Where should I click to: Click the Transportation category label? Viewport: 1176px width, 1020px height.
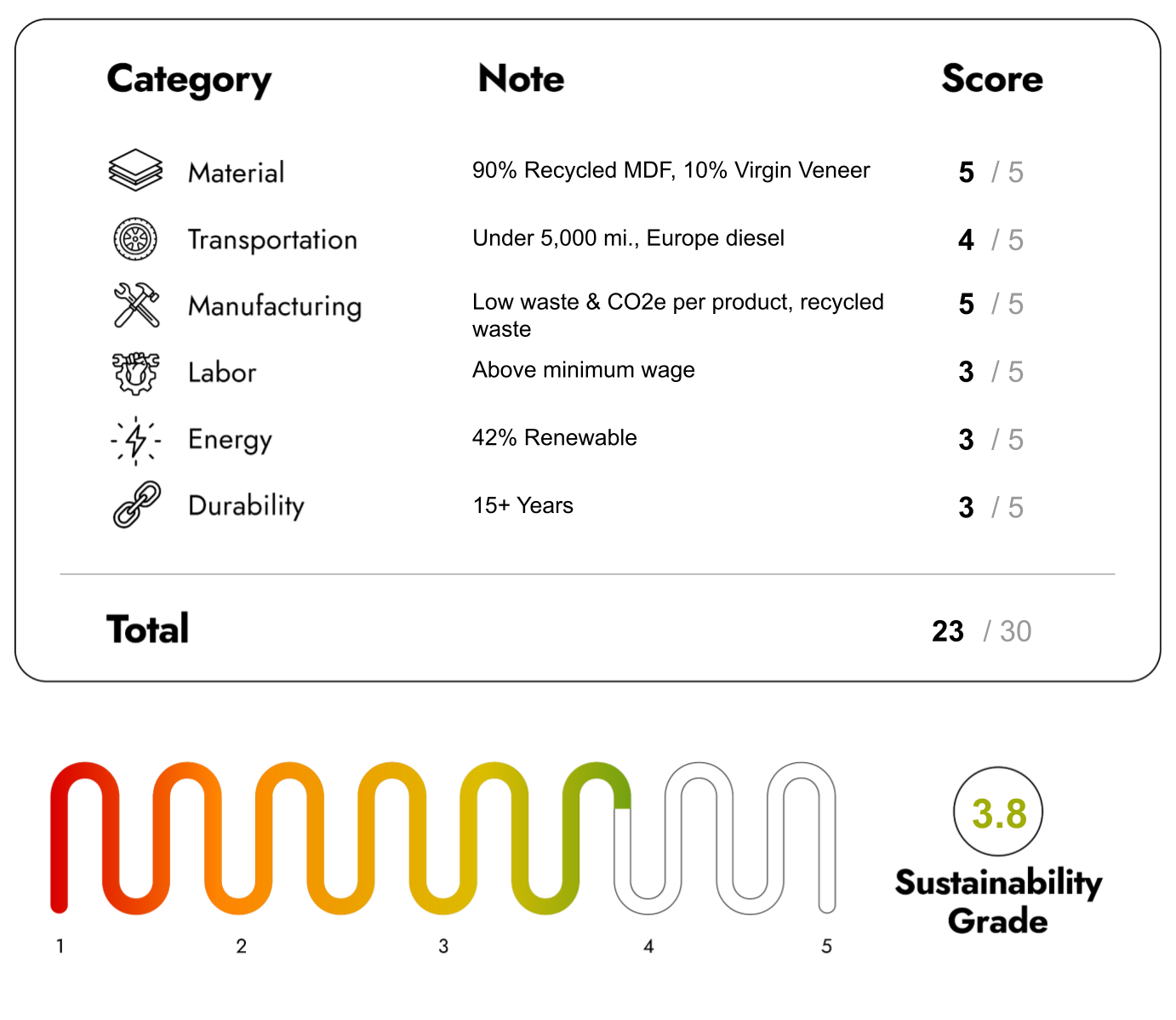tap(272, 240)
